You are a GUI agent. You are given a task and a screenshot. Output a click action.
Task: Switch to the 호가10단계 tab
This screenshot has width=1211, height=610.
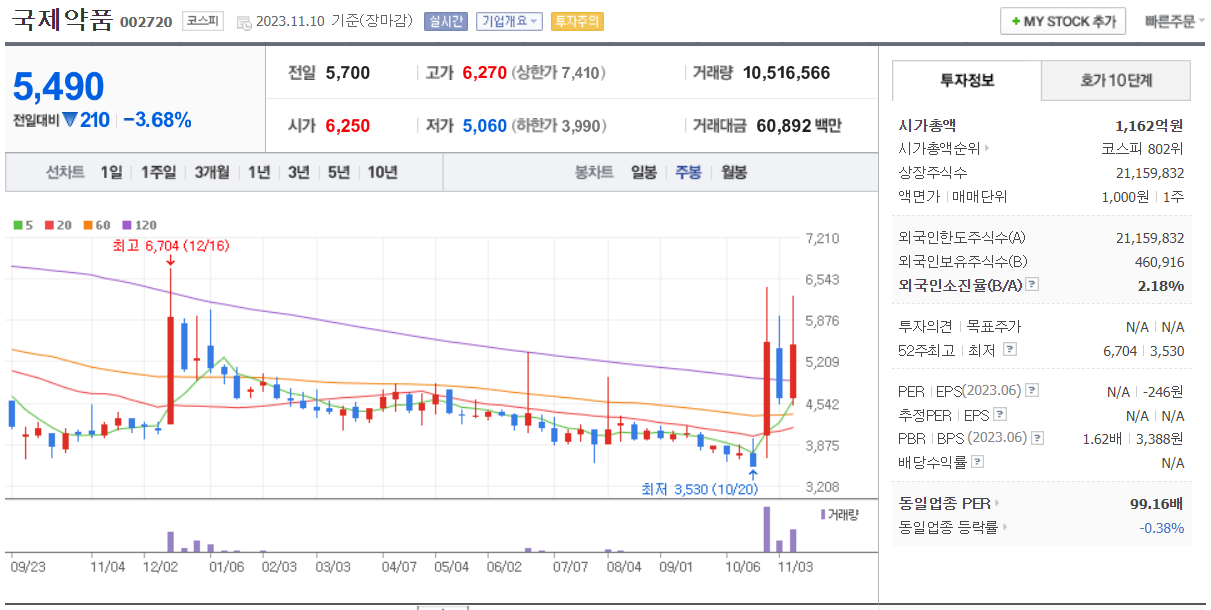pos(1116,80)
